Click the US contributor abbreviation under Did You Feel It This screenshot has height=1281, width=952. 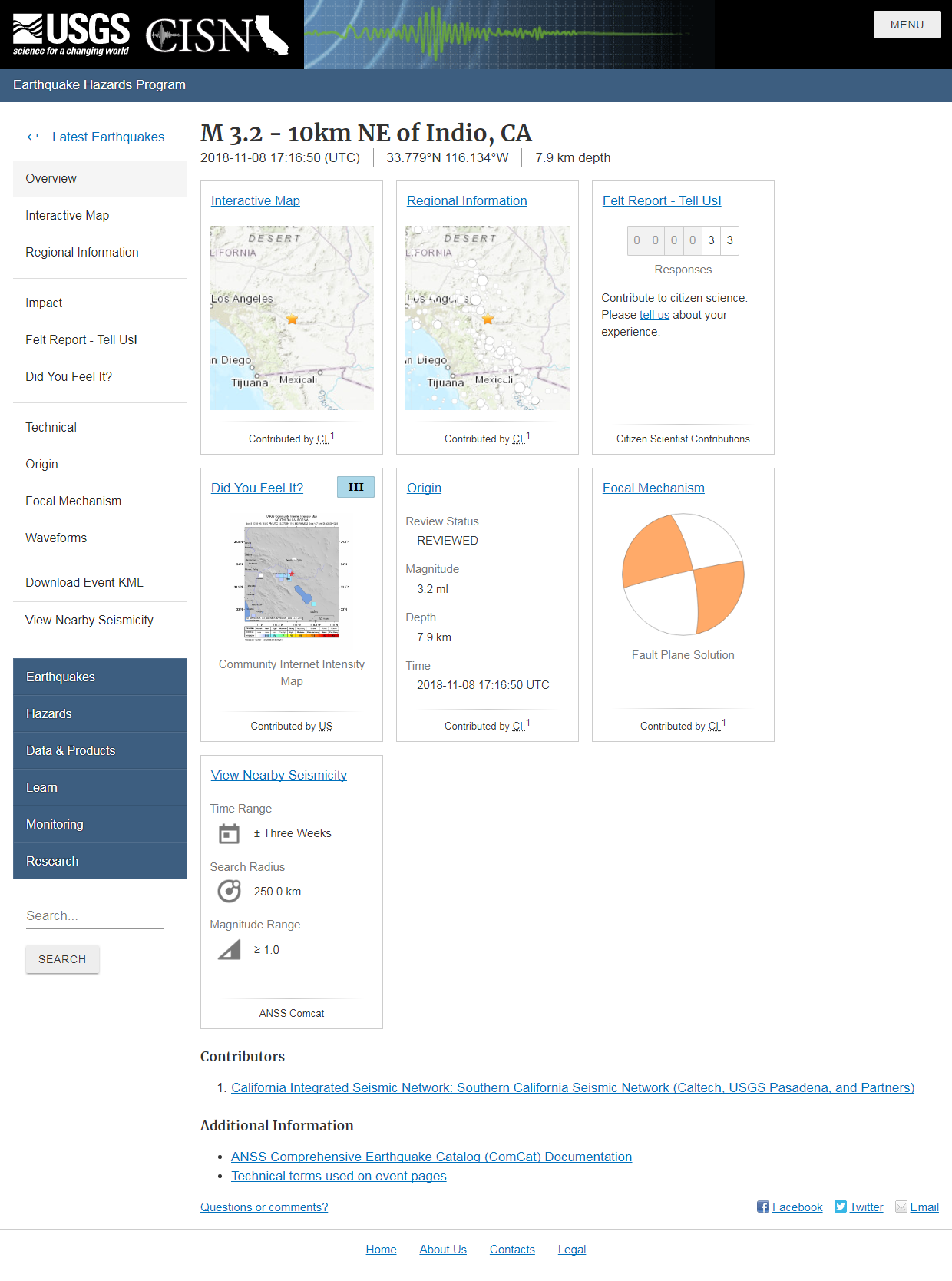(x=326, y=726)
